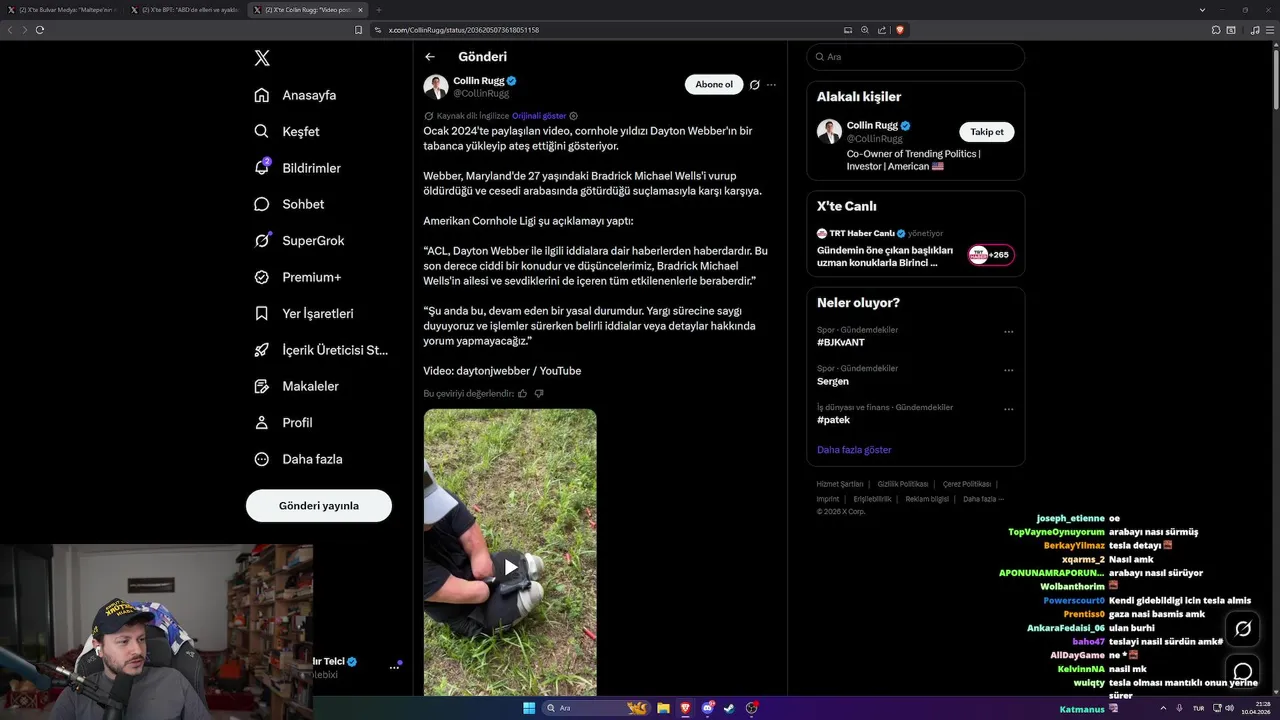Open the Brave main menu
Image resolution: width=1280 pixels, height=720 pixels.
(1271, 30)
